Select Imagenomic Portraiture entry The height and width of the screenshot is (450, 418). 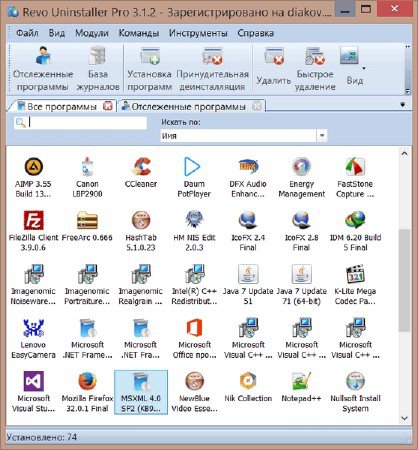pyautogui.click(x=87, y=285)
